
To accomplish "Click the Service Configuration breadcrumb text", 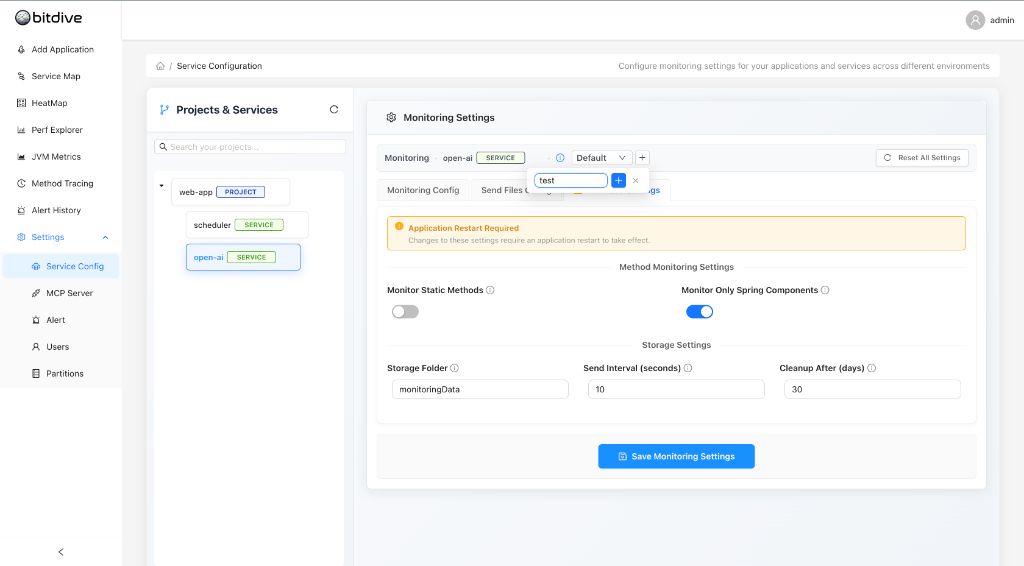I will (x=219, y=66).
